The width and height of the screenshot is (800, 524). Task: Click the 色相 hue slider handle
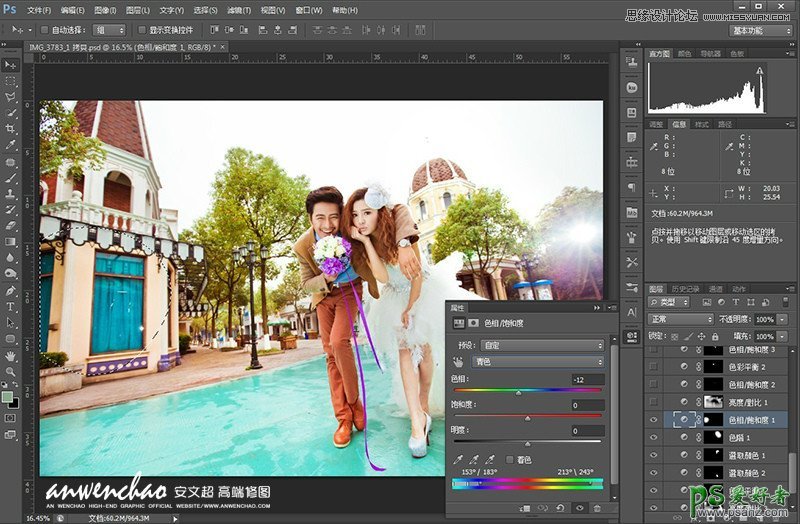click(x=518, y=393)
